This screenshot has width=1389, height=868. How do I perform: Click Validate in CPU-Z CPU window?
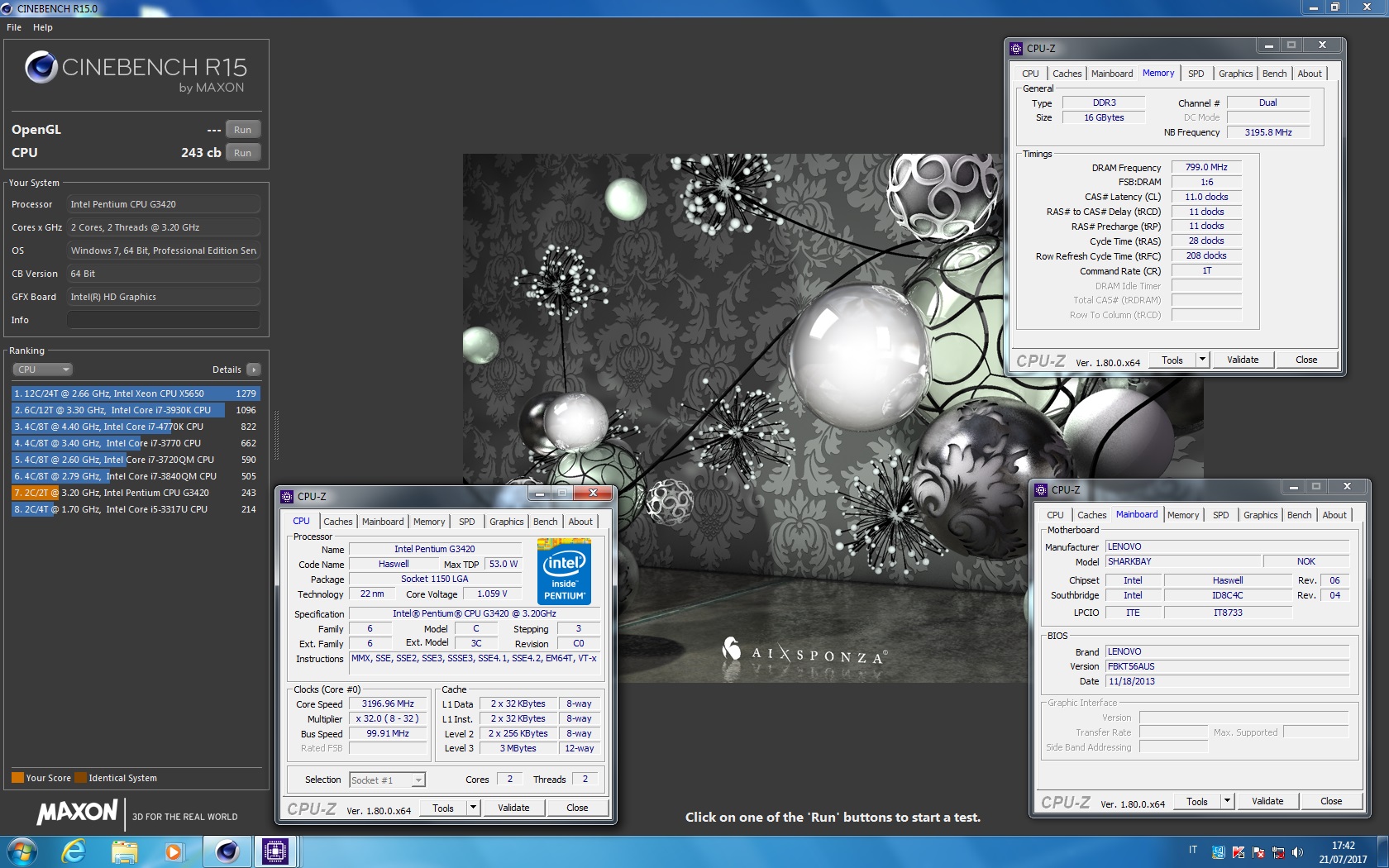coord(513,808)
